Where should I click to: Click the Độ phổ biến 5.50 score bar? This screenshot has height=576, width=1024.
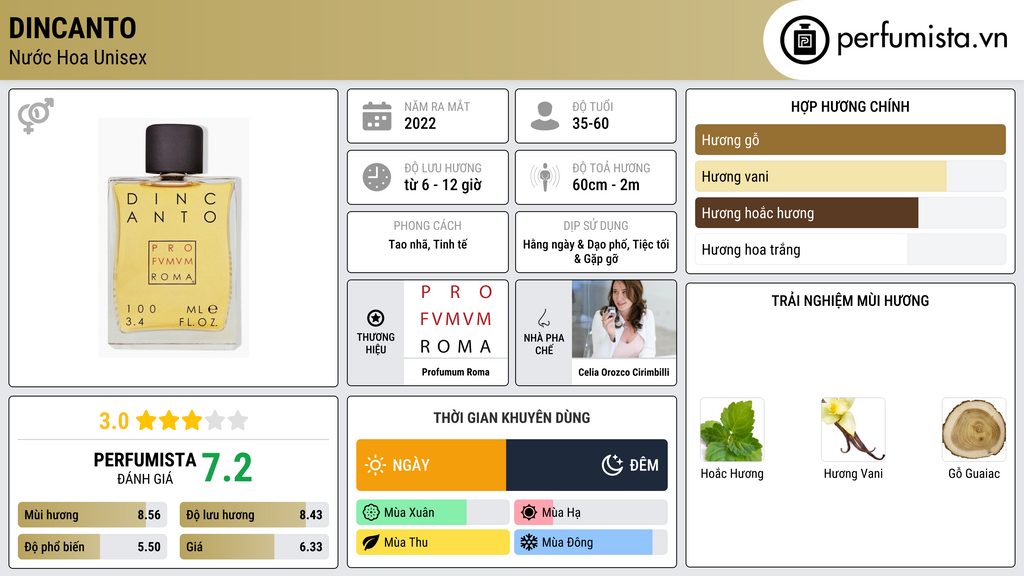pos(93,547)
